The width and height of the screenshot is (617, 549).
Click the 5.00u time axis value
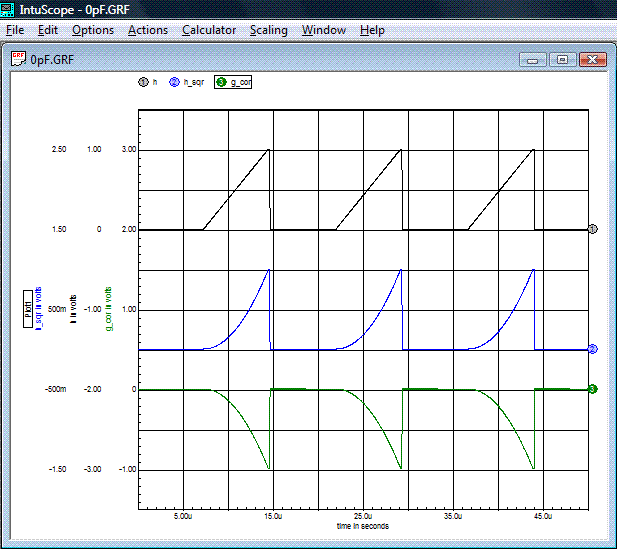(183, 516)
